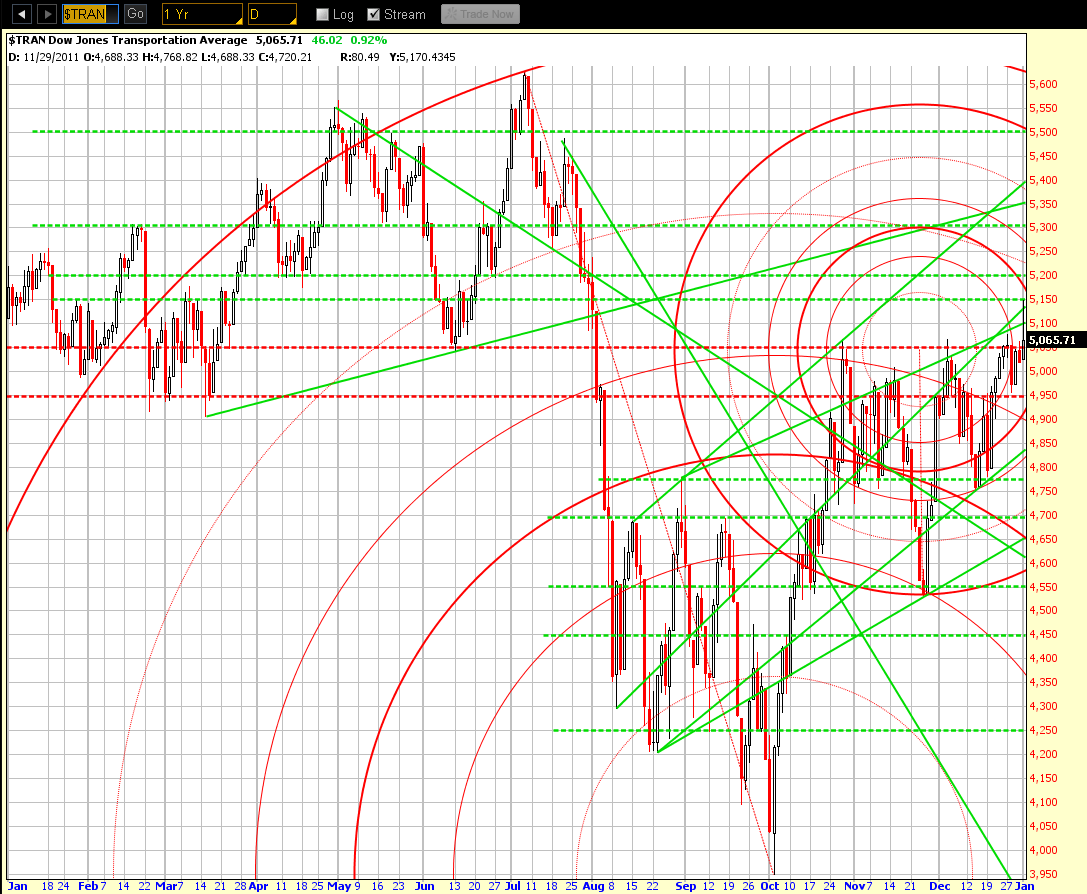Click the 0.92% percent change value
This screenshot has height=894, width=1087.
(x=369, y=40)
